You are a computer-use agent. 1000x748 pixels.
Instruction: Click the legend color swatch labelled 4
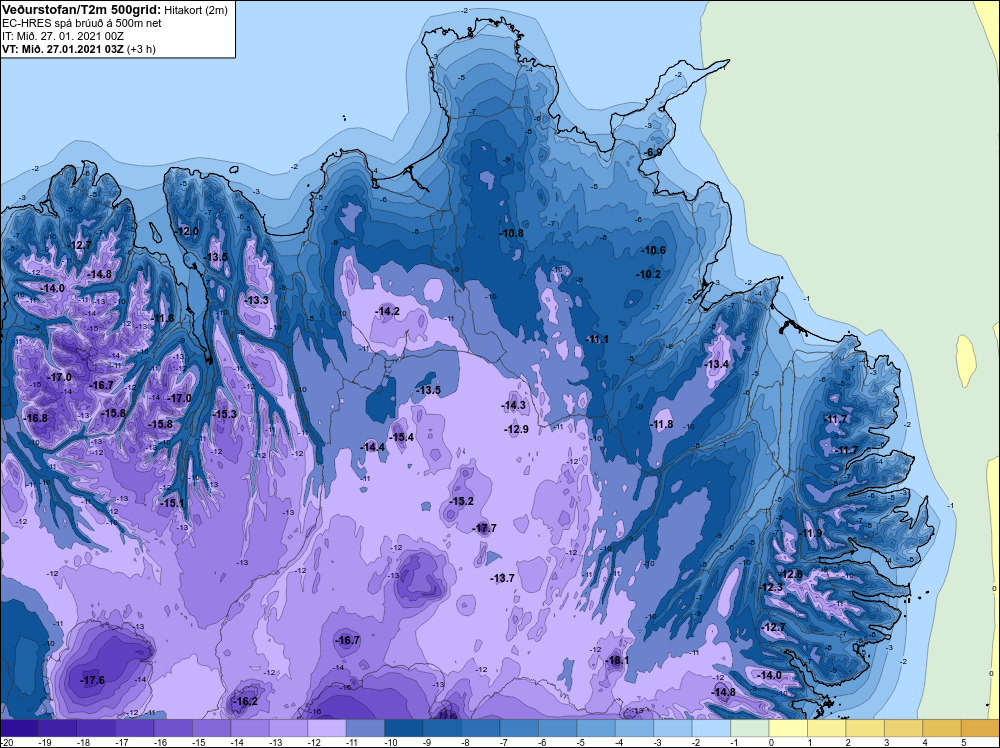tap(942, 728)
